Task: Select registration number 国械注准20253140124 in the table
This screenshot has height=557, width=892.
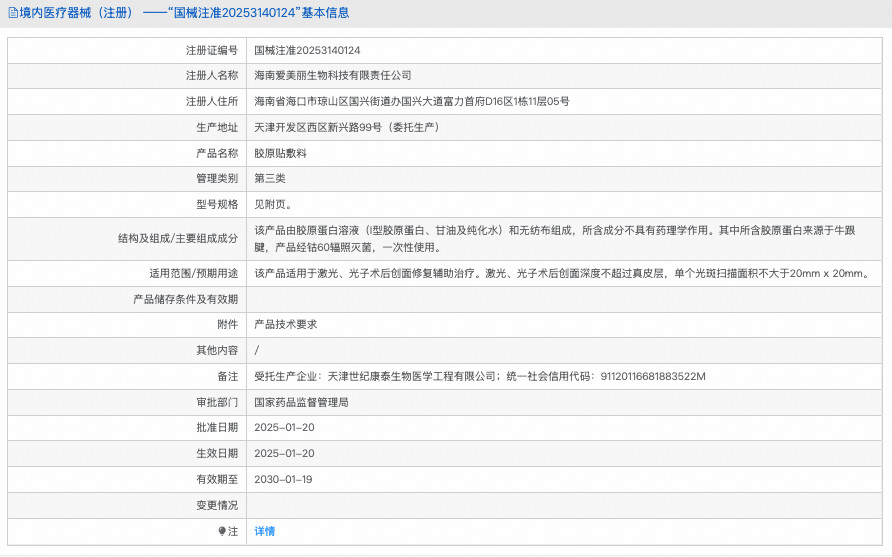Action: click(307, 50)
